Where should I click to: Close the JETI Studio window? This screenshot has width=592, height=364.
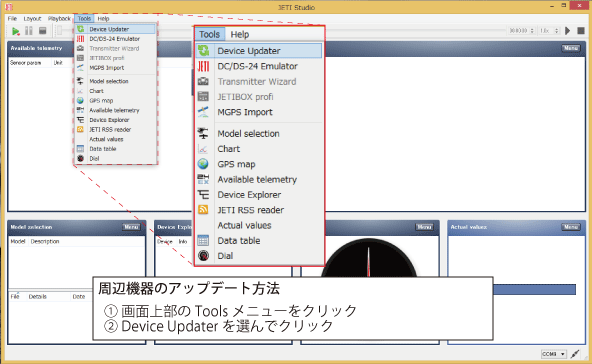pyautogui.click(x=580, y=6)
